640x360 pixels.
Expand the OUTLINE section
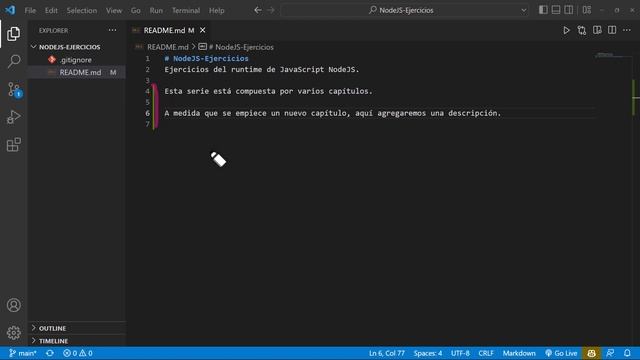pos(77,328)
